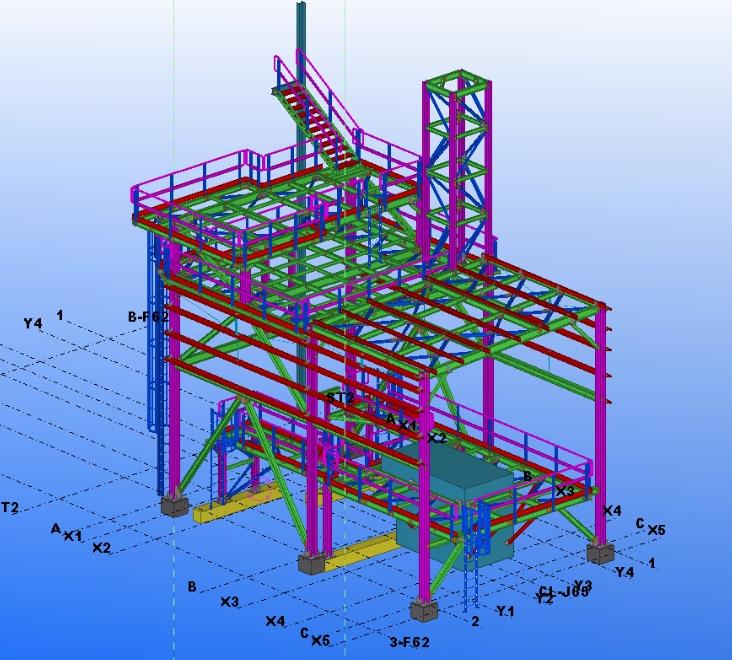Click the teal vertical column at top
Viewport: 732px width, 660px height.
click(x=300, y=40)
